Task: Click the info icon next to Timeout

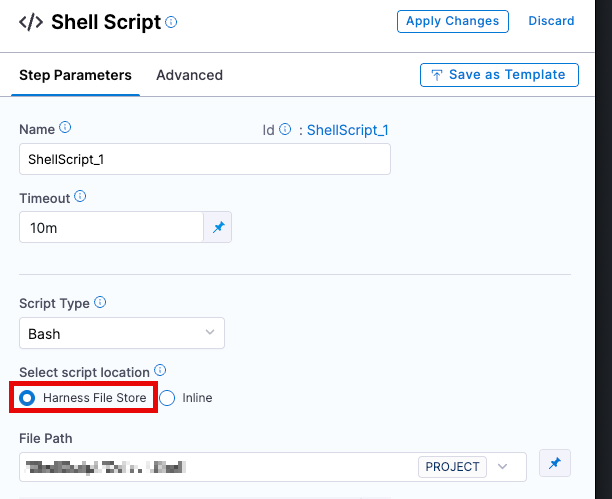Action: [x=81, y=198]
